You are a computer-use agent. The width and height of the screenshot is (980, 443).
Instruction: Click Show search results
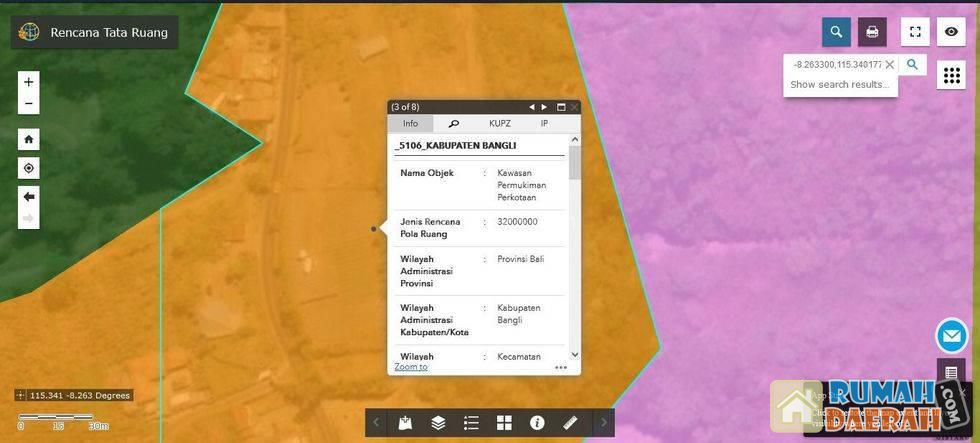click(x=839, y=85)
